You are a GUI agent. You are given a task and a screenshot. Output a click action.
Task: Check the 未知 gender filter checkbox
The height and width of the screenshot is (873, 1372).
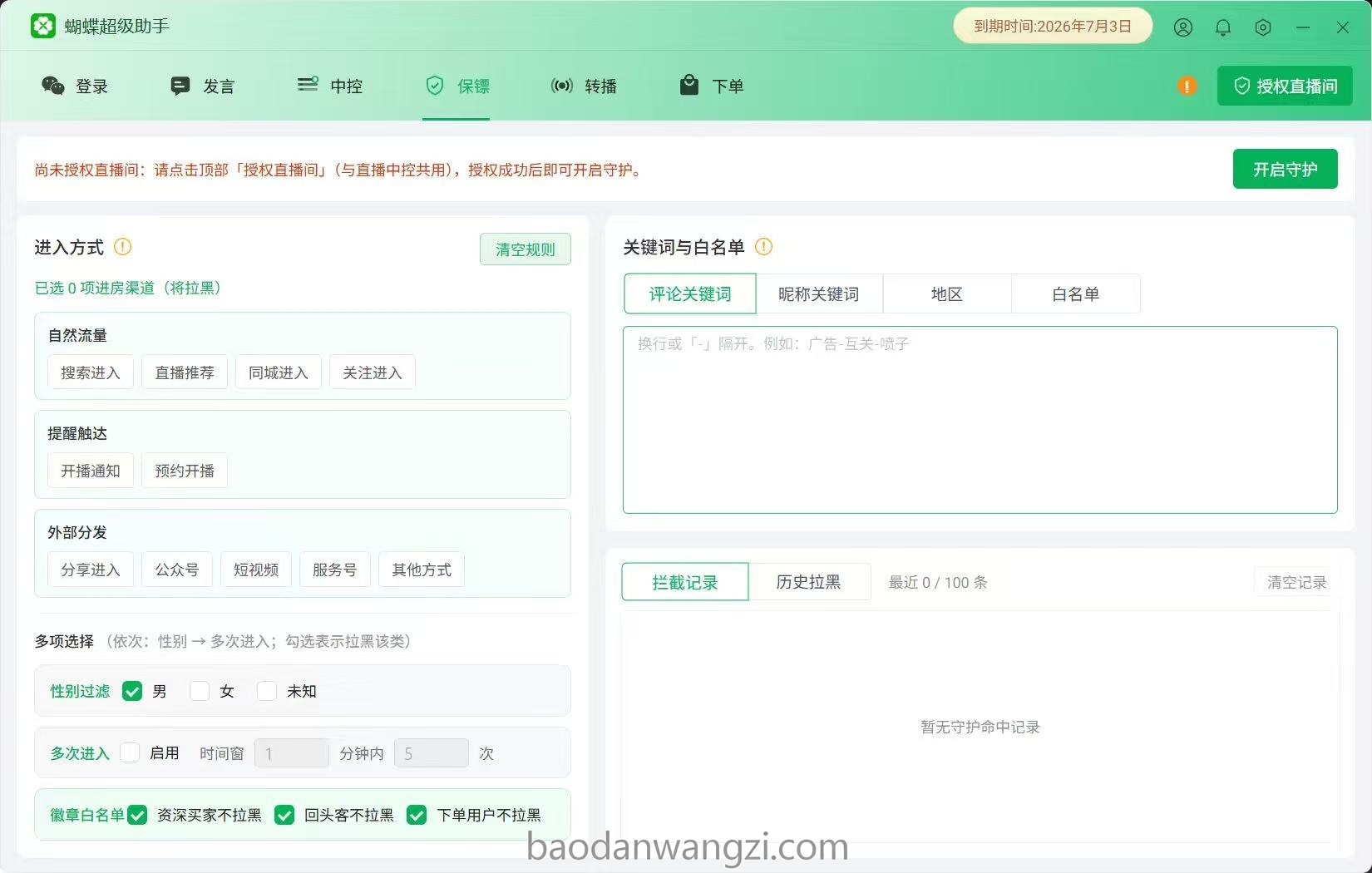pos(267,691)
